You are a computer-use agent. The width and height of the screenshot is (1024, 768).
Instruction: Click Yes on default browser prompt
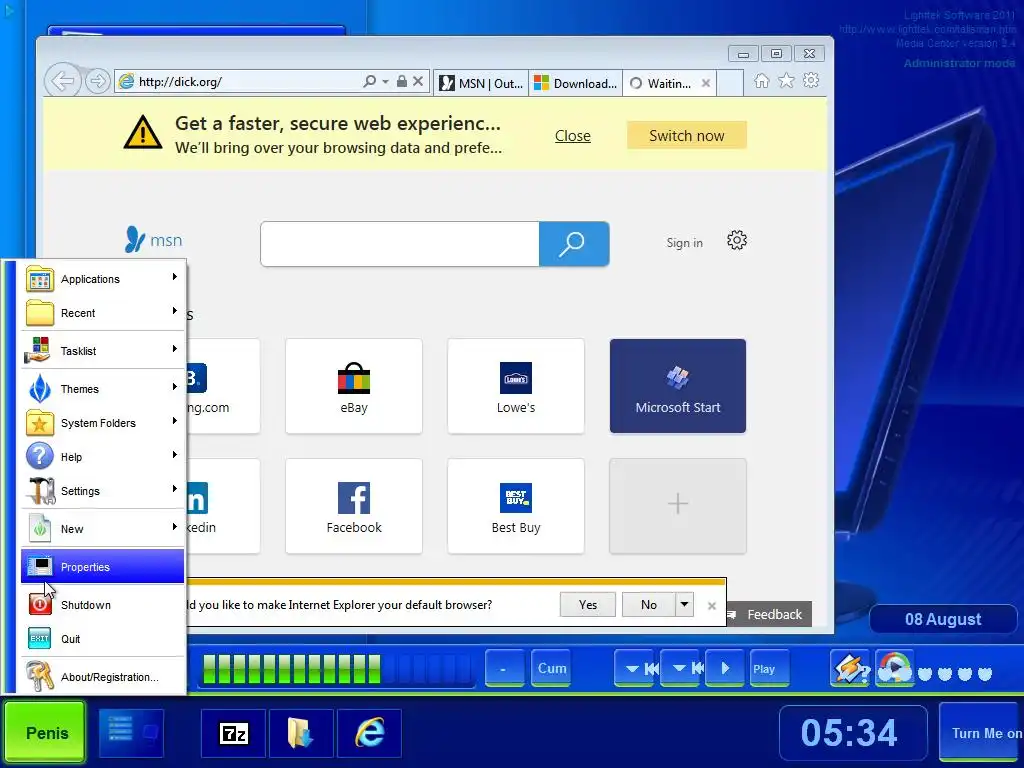(x=588, y=605)
